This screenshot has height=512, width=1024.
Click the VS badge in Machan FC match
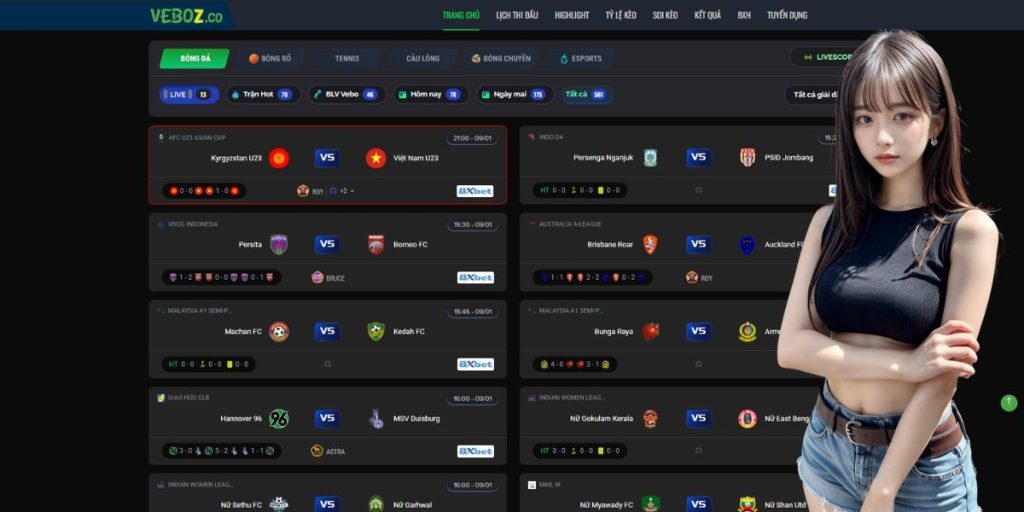tap(327, 331)
